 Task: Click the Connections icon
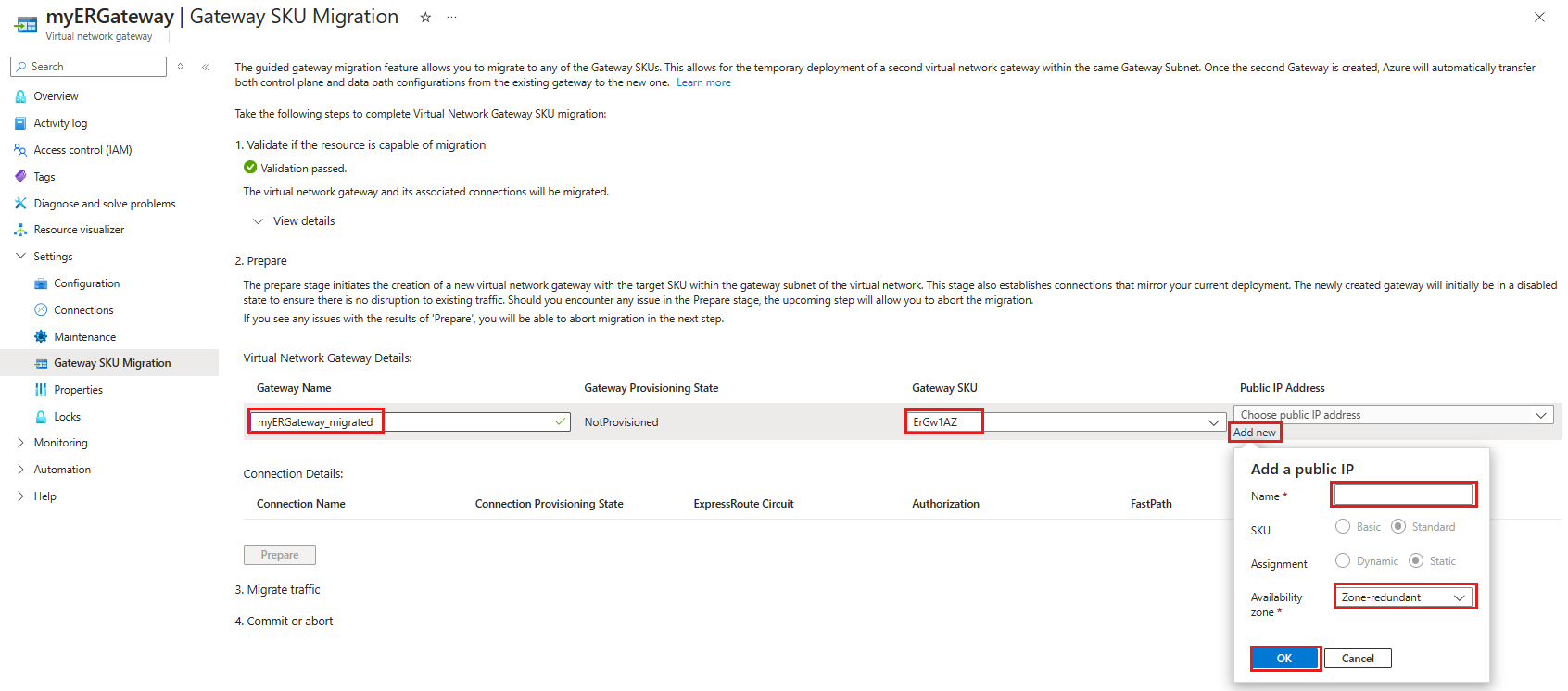[x=41, y=310]
